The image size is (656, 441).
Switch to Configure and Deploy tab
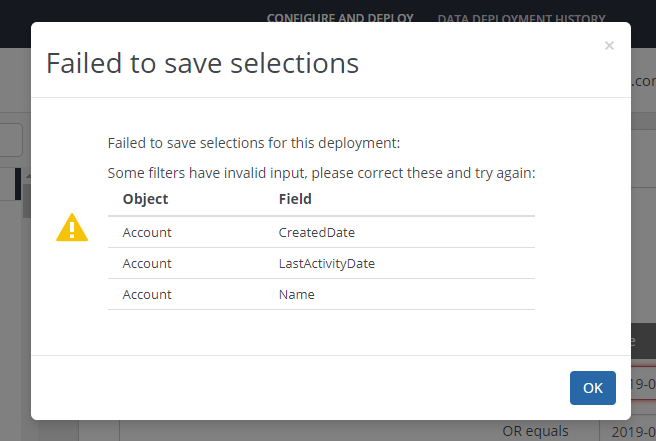pyautogui.click(x=340, y=18)
